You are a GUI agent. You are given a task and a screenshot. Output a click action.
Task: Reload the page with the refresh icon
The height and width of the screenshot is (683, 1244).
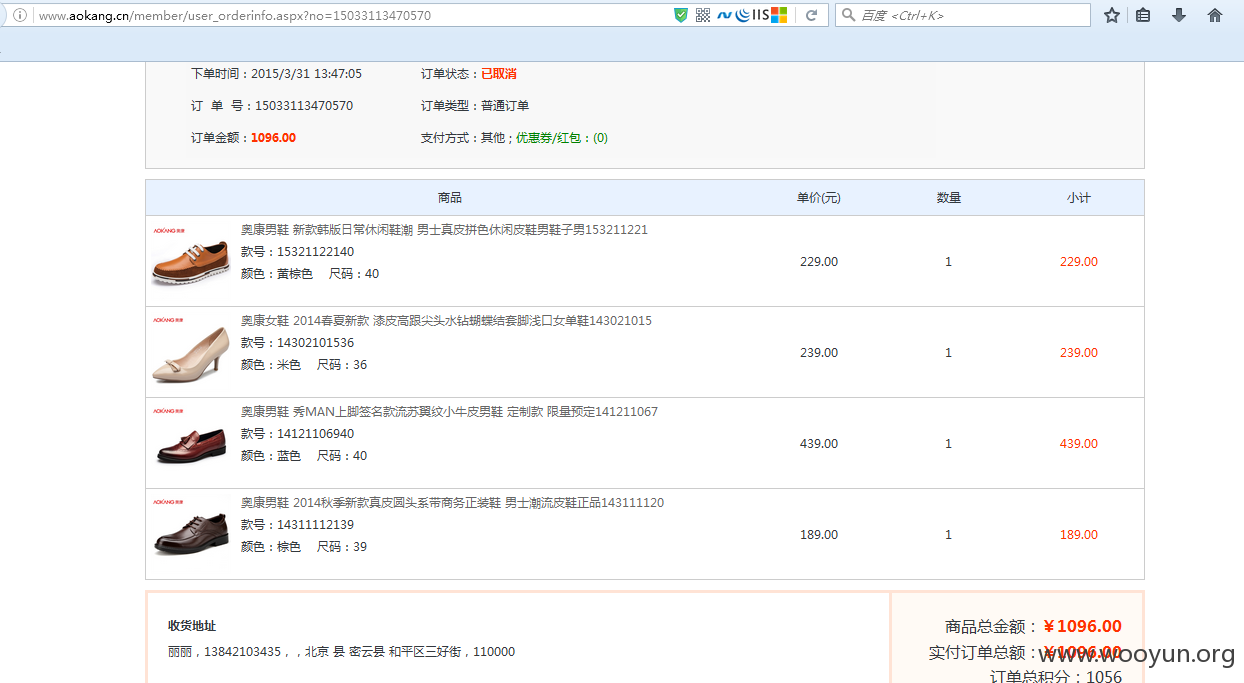[x=812, y=15]
